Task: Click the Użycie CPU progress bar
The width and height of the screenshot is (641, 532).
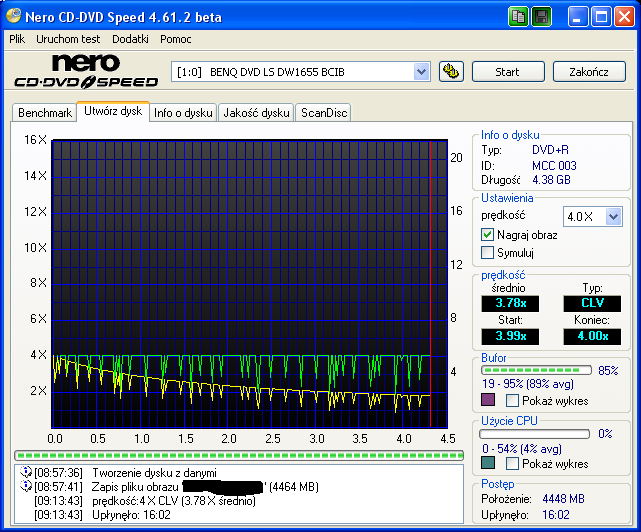Action: [x=534, y=434]
